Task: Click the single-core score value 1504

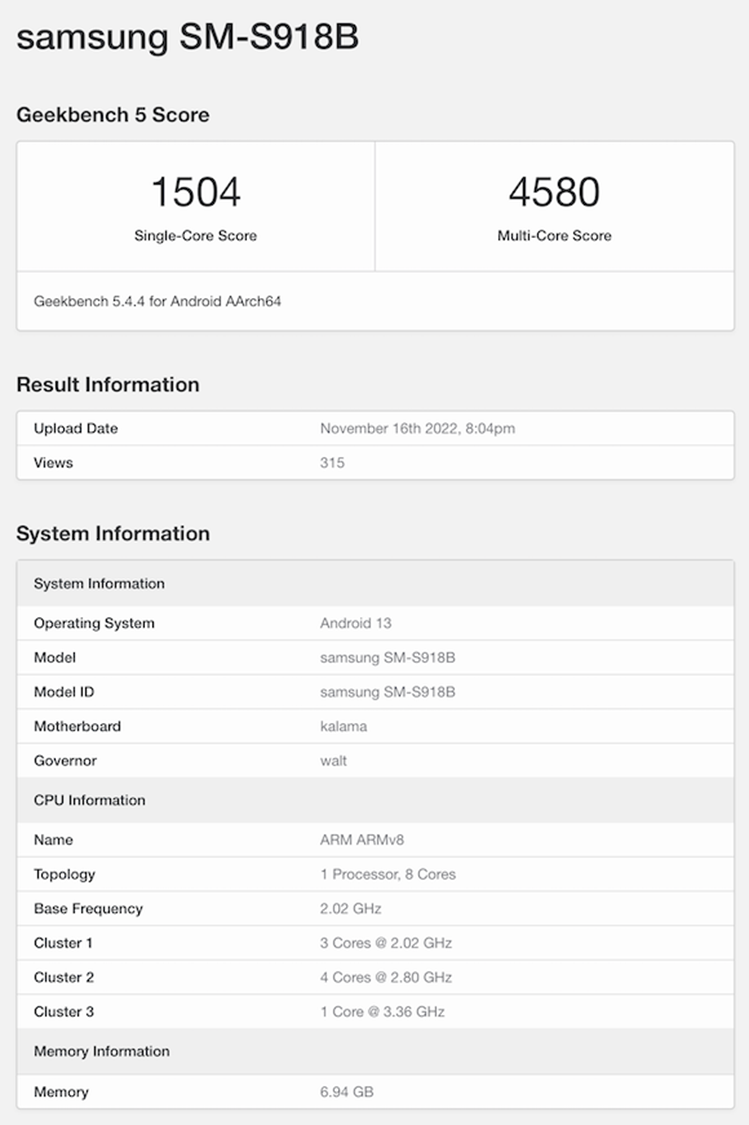Action: (x=196, y=192)
